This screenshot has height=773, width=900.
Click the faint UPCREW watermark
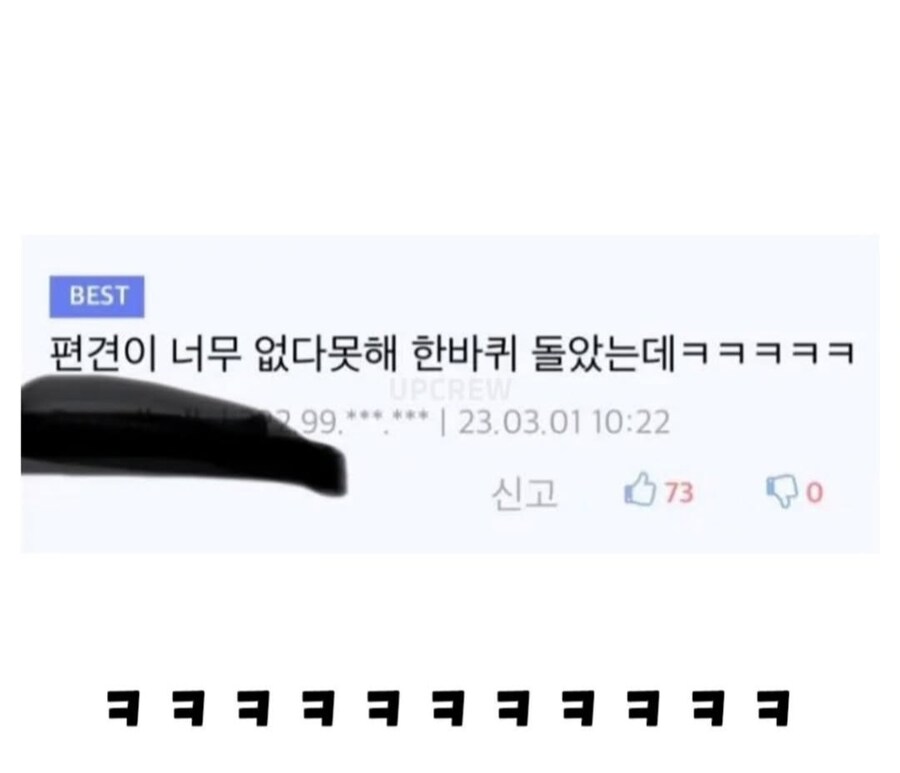click(449, 390)
